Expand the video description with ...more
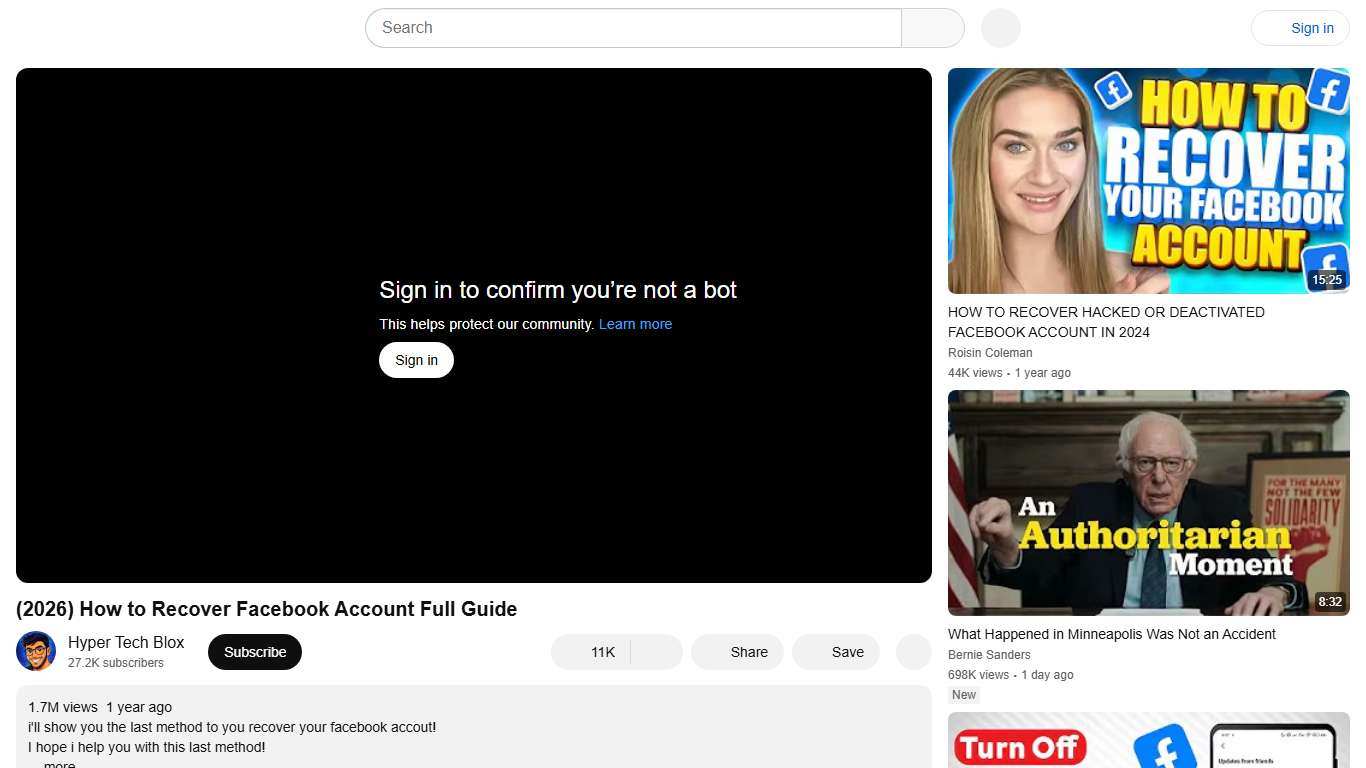The width and height of the screenshot is (1366, 768). click(57, 763)
